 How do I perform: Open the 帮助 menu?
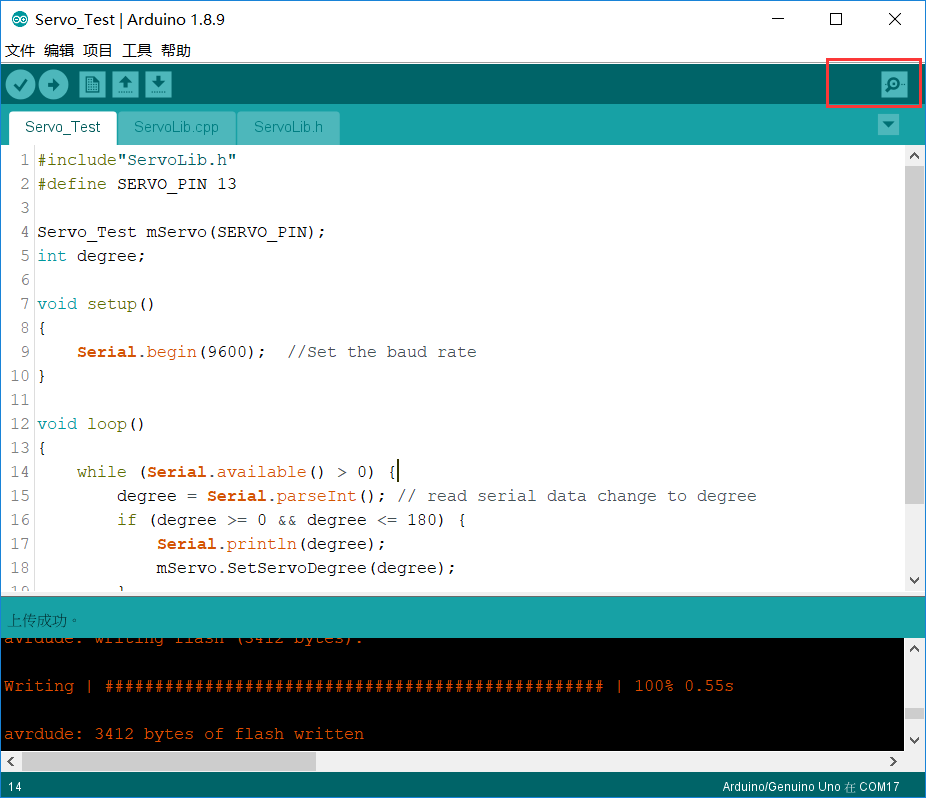coord(176,51)
